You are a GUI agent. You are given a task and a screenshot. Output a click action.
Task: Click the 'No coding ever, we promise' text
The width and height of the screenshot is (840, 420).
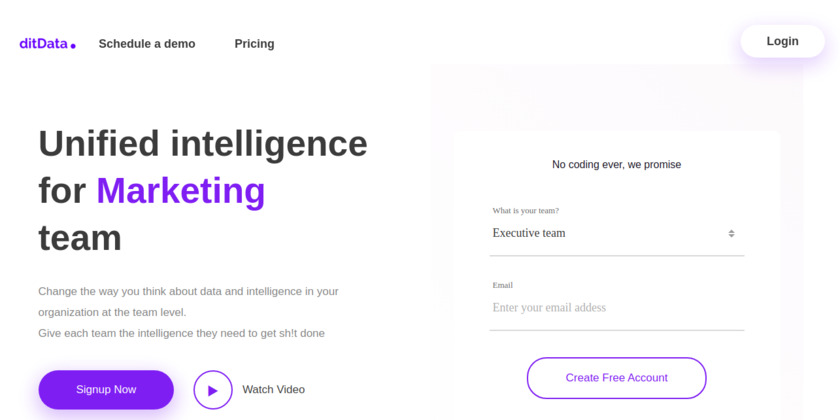pyautogui.click(x=616, y=165)
